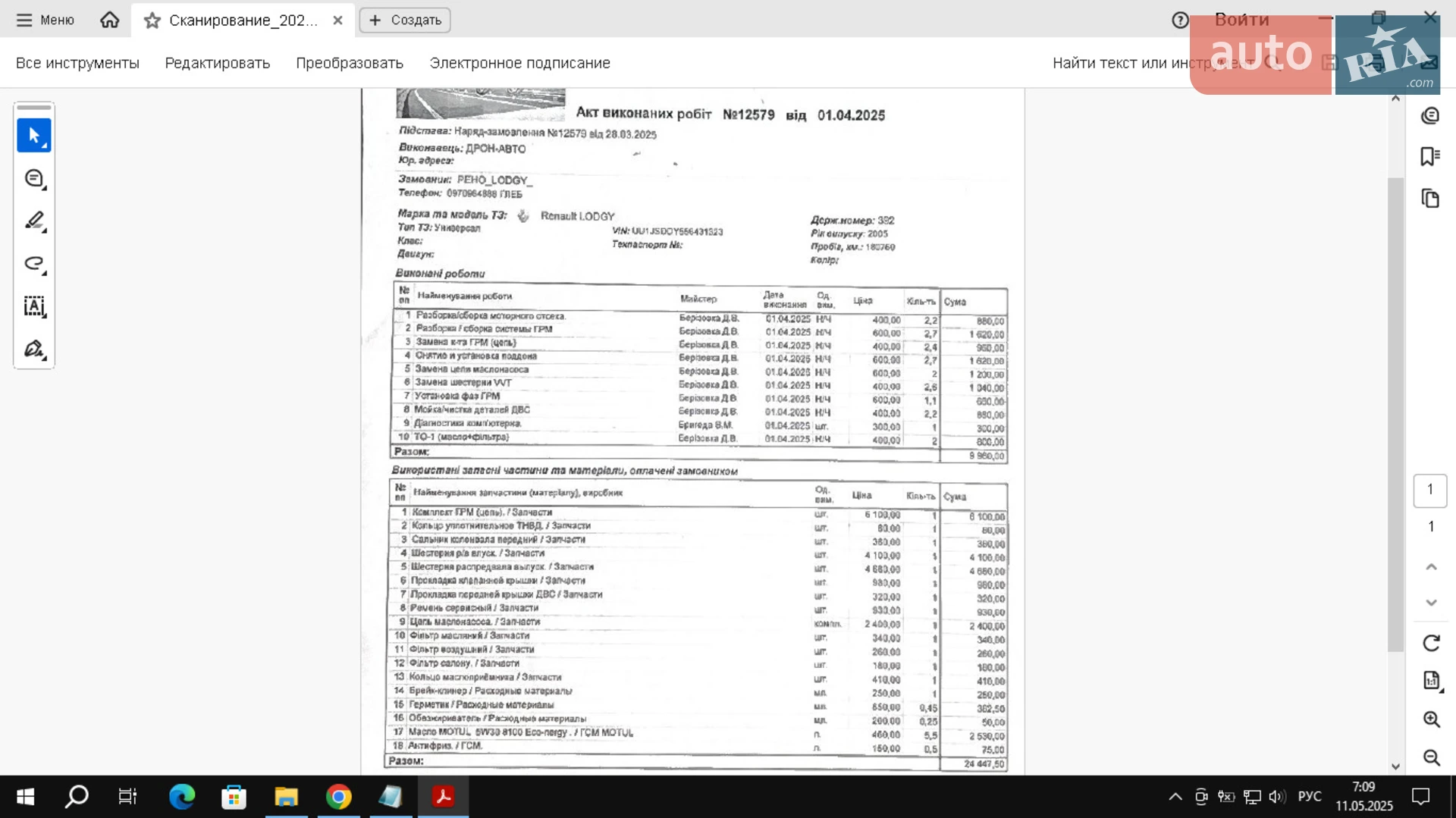
Task: Open Преобразовать menu
Action: point(350,63)
